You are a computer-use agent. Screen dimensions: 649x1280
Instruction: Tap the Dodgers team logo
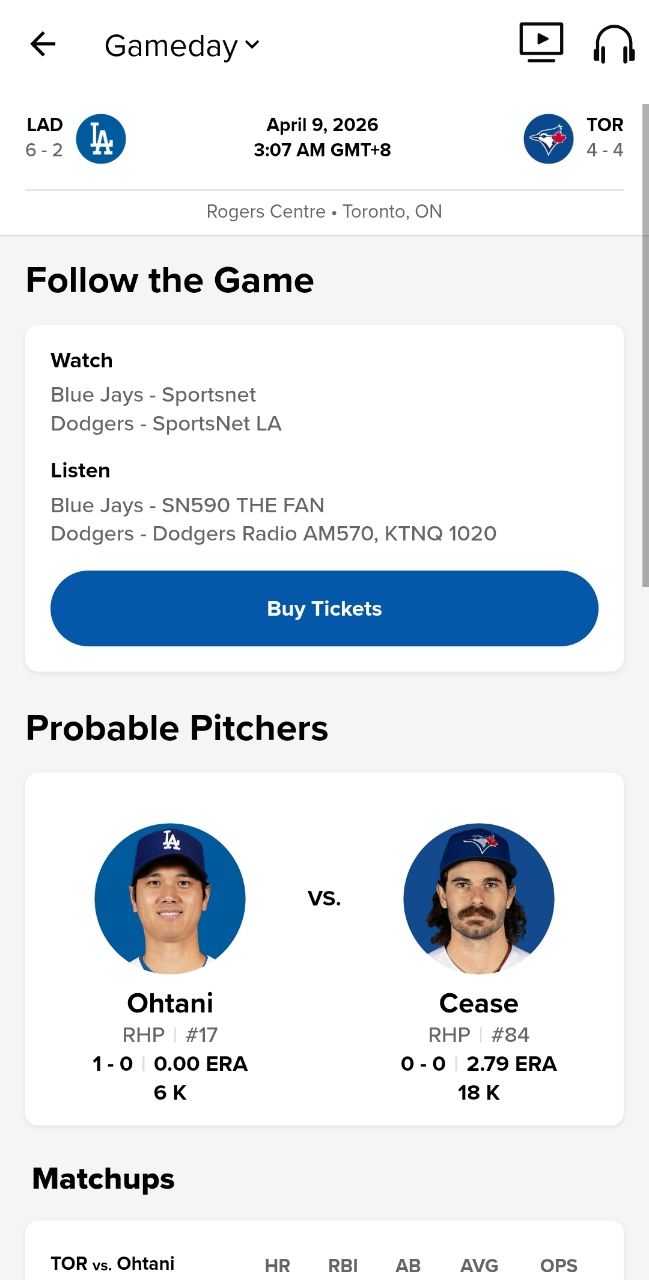tap(101, 139)
